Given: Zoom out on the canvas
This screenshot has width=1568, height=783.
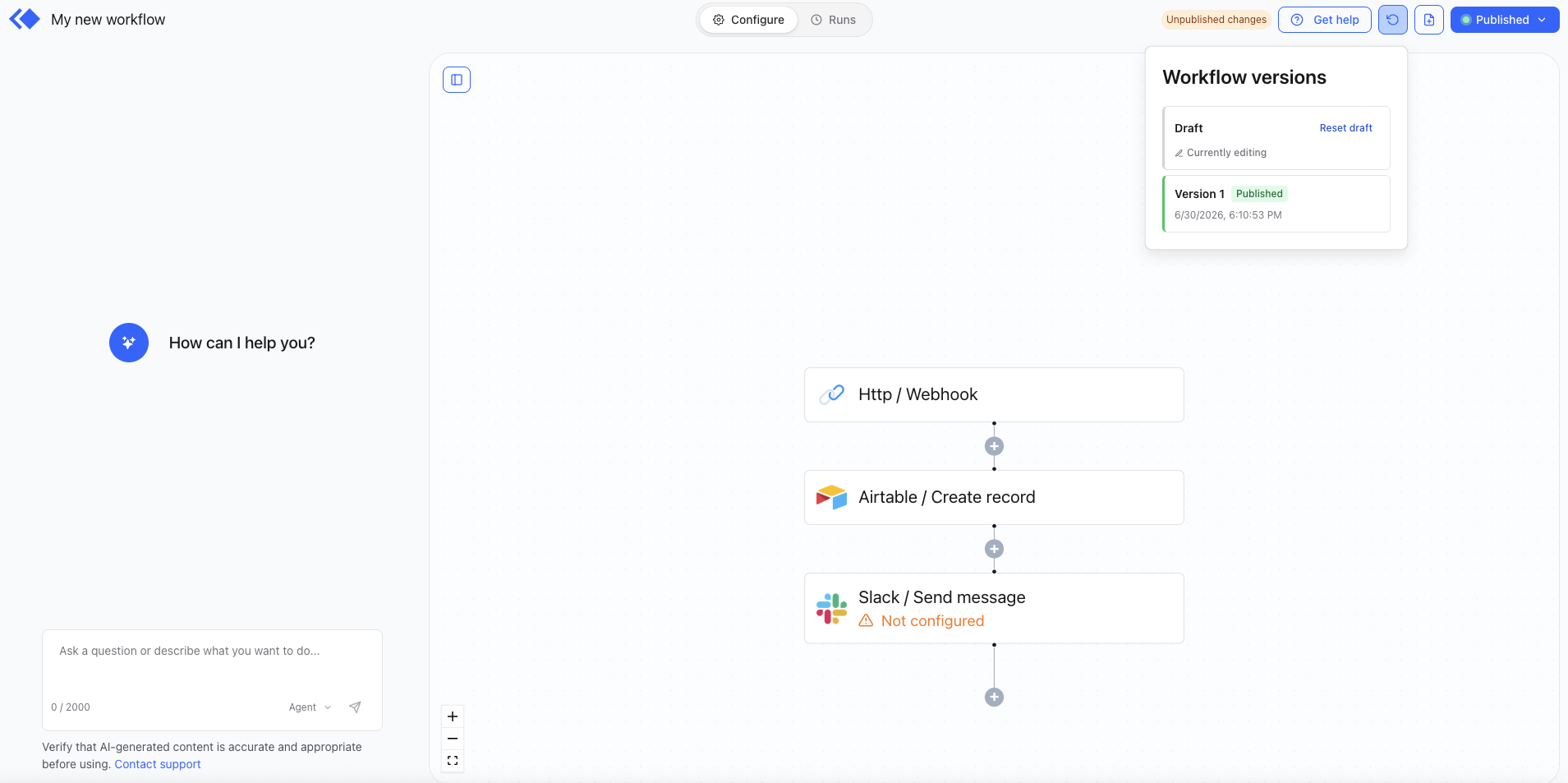Looking at the screenshot, I should click(453, 739).
